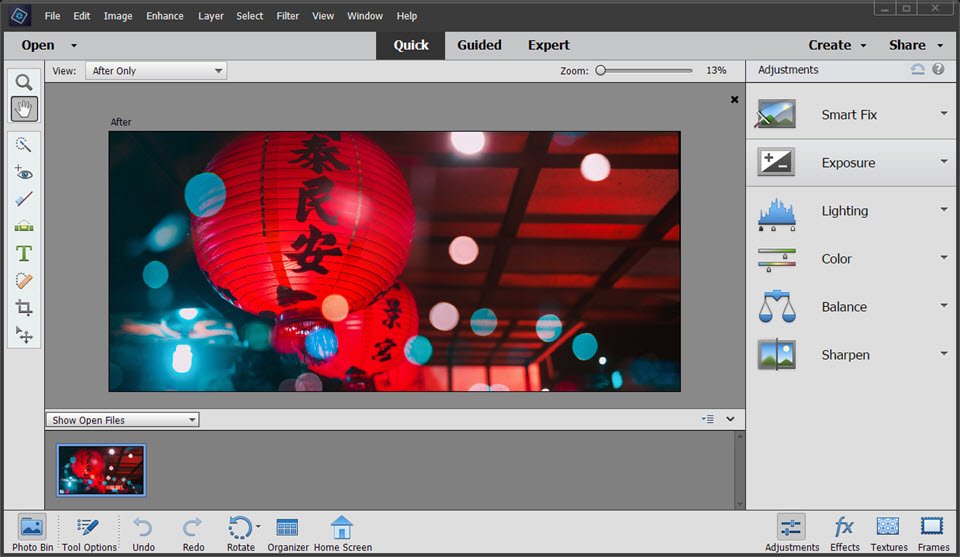Open the Rotate direction dropdown arrow
This screenshot has width=960, height=557.
[258, 526]
